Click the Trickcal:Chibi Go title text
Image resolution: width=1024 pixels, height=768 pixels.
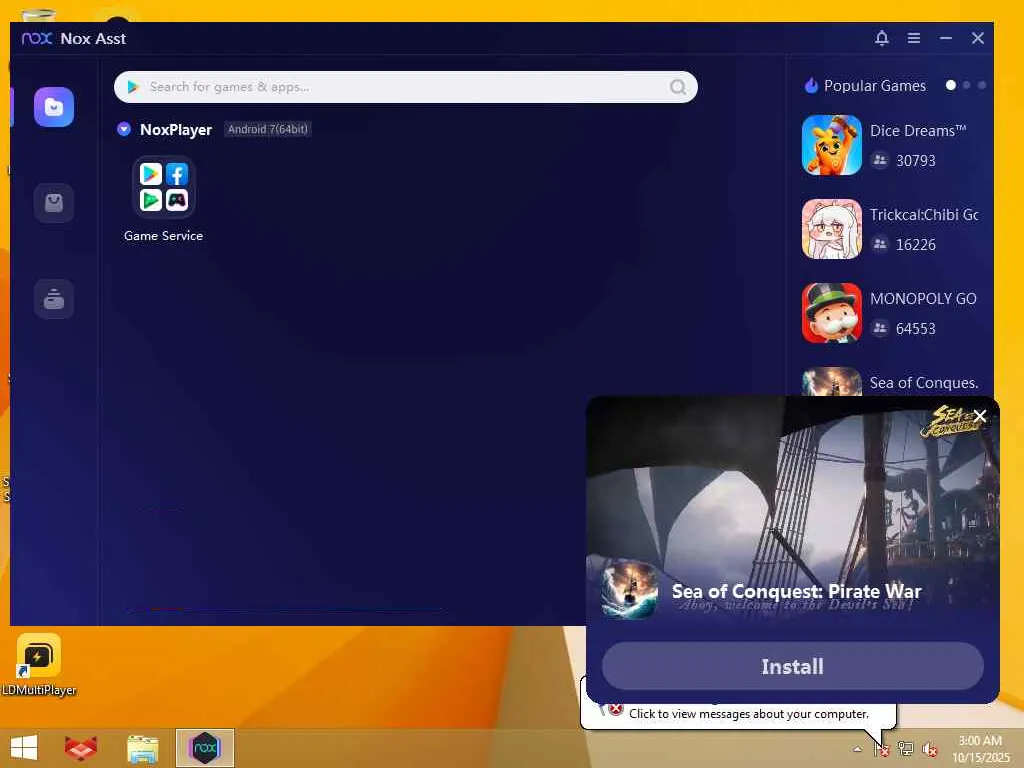923,215
